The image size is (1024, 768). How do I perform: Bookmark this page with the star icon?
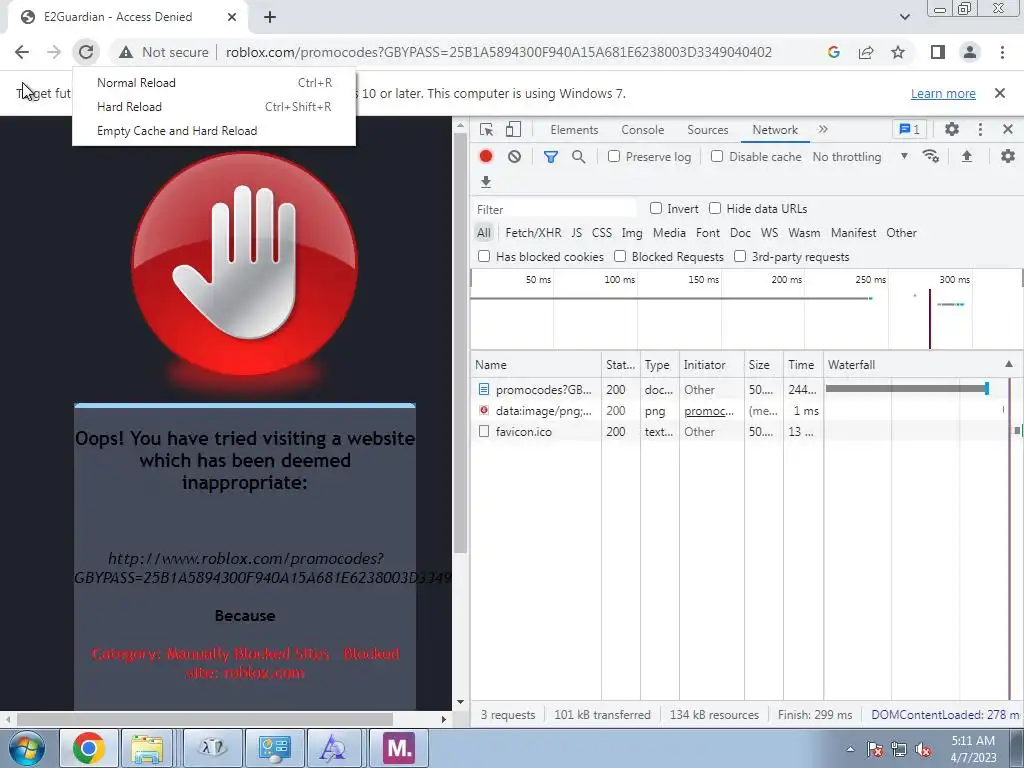898,52
